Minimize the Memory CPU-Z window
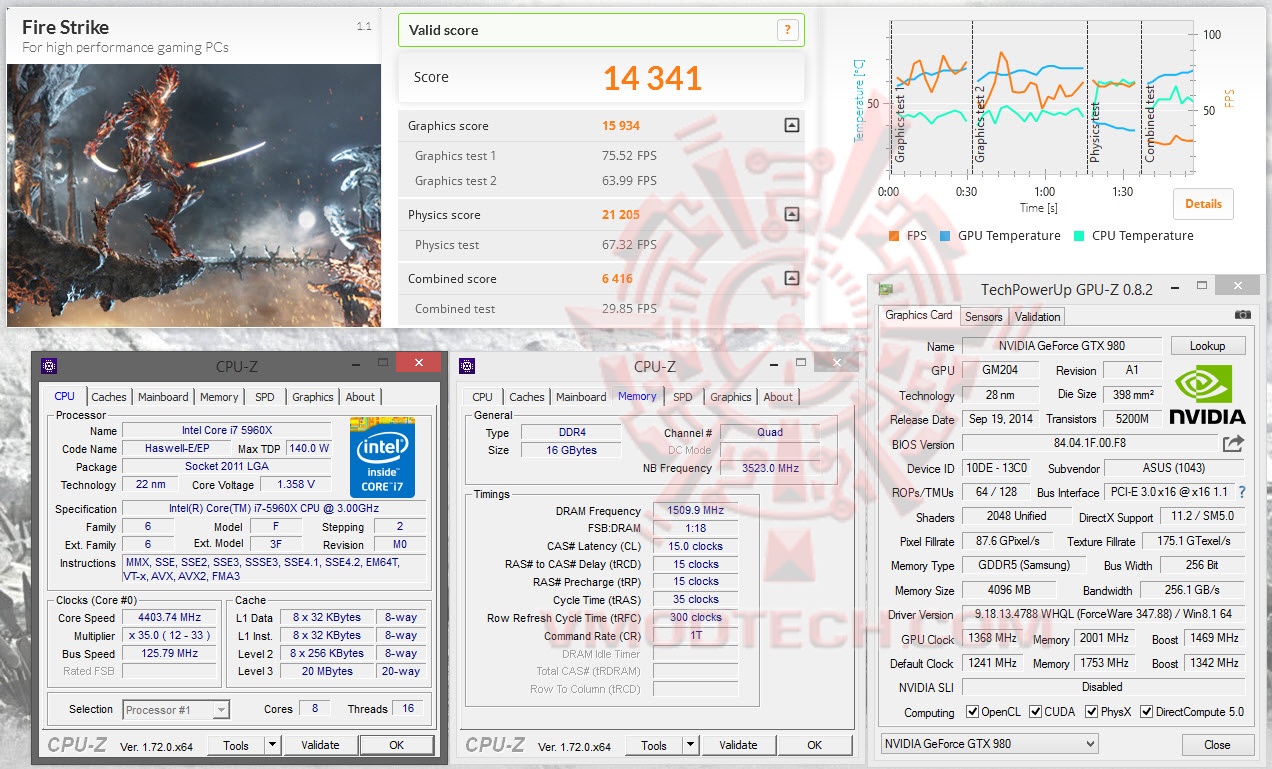This screenshot has height=769, width=1272. point(773,364)
